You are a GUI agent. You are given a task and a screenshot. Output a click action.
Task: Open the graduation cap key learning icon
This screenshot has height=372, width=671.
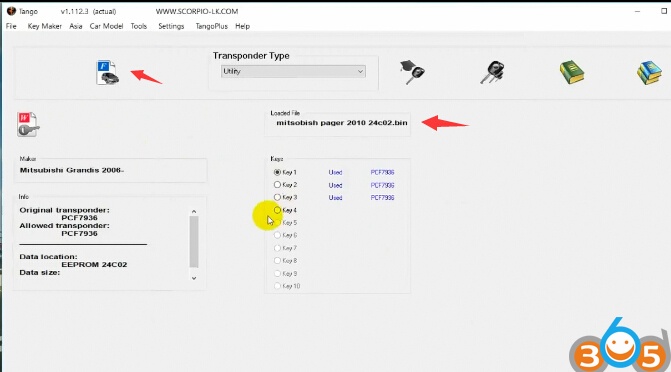point(412,72)
